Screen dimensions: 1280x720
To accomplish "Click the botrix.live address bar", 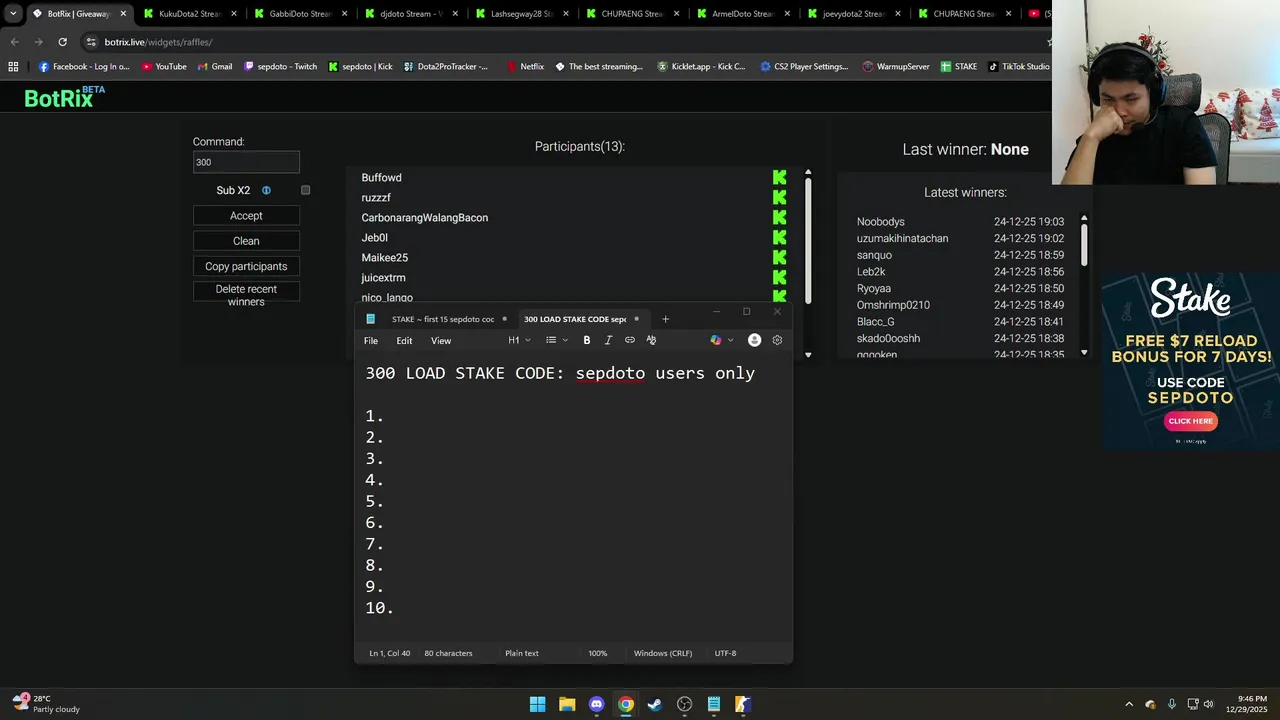I will pyautogui.click(x=560, y=42).
